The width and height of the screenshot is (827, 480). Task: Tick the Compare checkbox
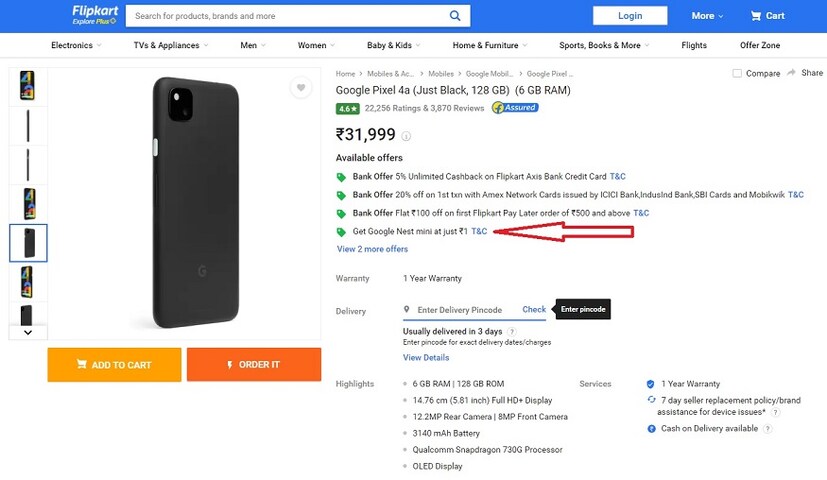pos(737,73)
